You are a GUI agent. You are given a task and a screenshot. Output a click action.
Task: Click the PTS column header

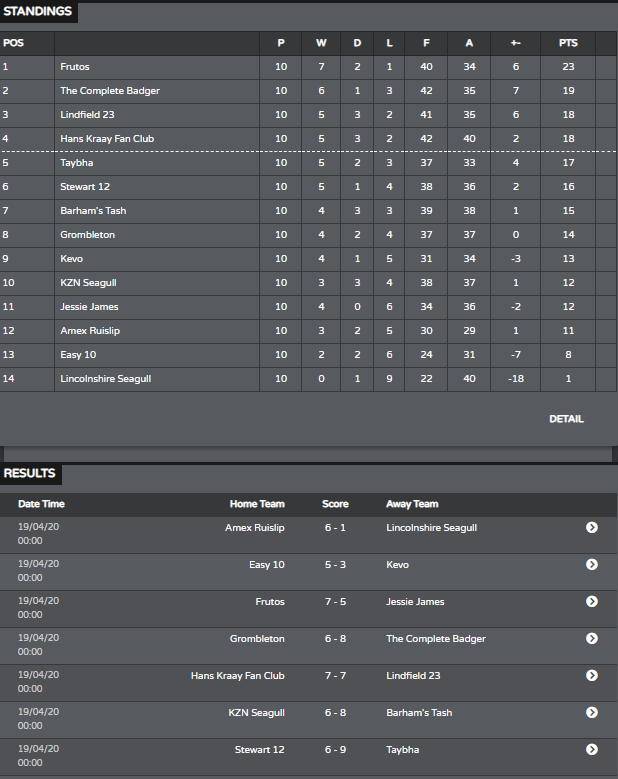[568, 43]
